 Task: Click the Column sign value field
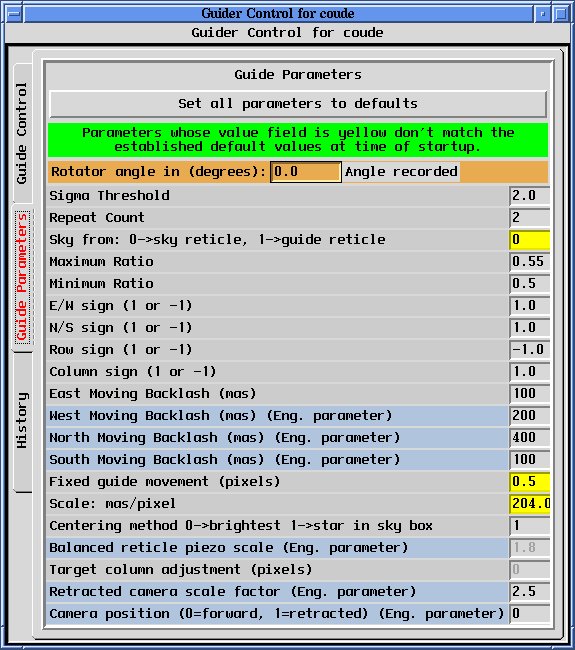[529, 371]
